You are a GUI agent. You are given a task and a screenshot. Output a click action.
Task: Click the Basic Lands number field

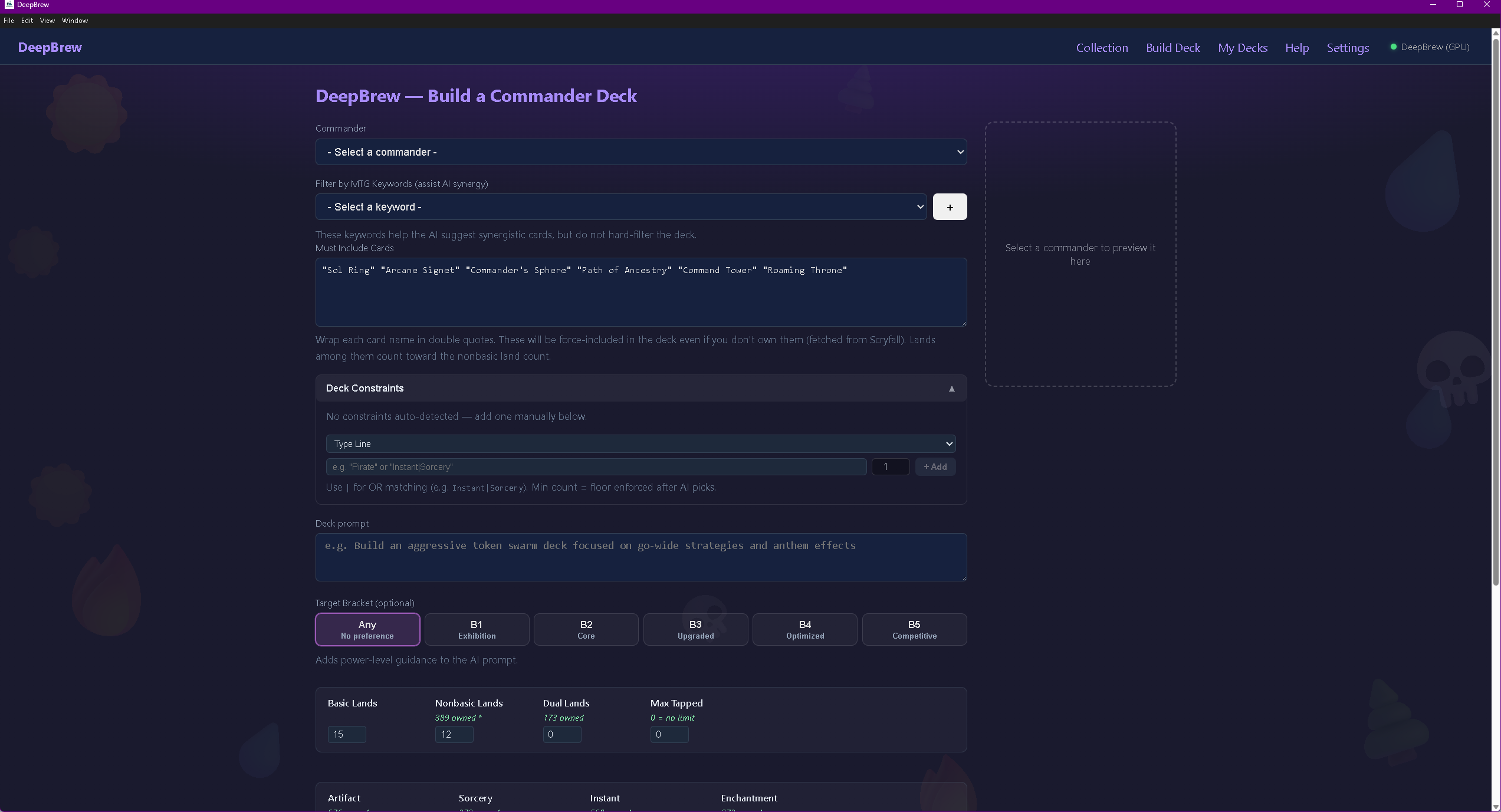point(347,734)
